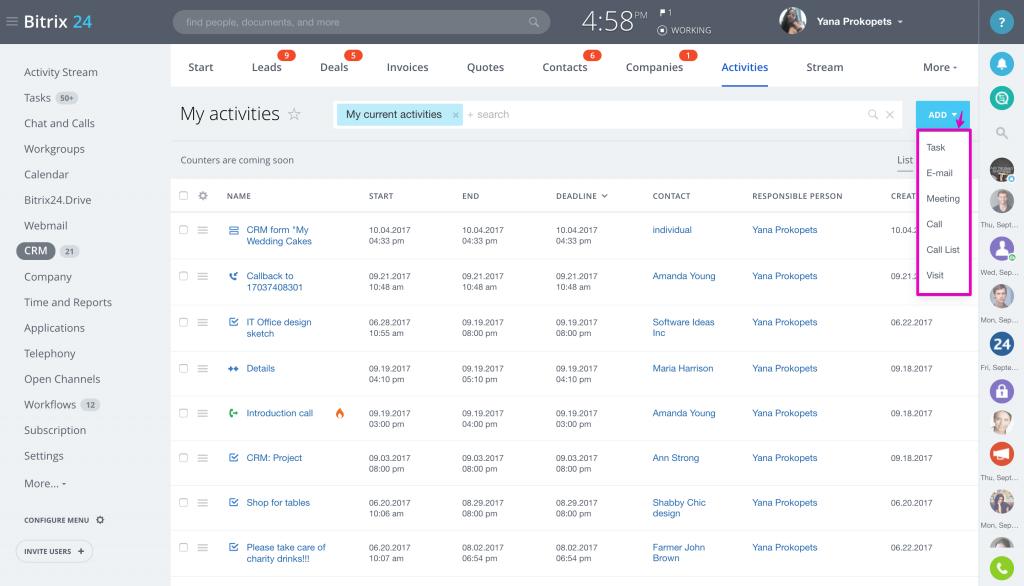
Task: Check the IT Office design sketch row
Action: click(x=184, y=323)
